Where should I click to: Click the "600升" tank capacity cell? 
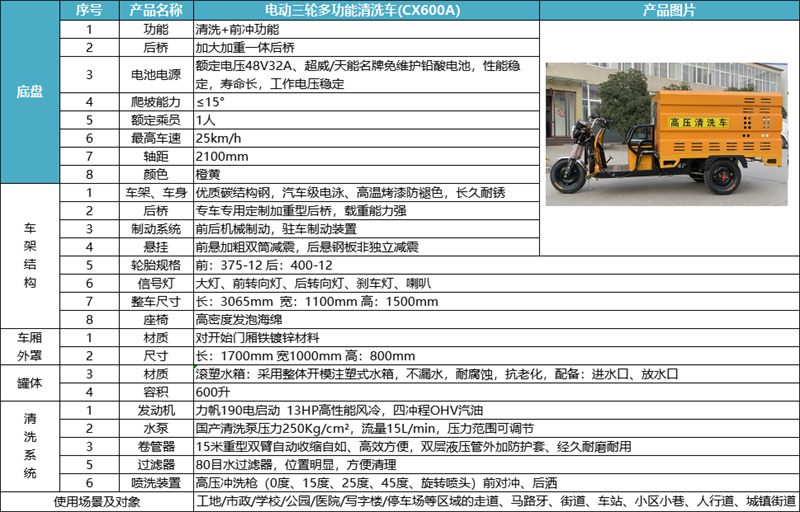(365, 391)
